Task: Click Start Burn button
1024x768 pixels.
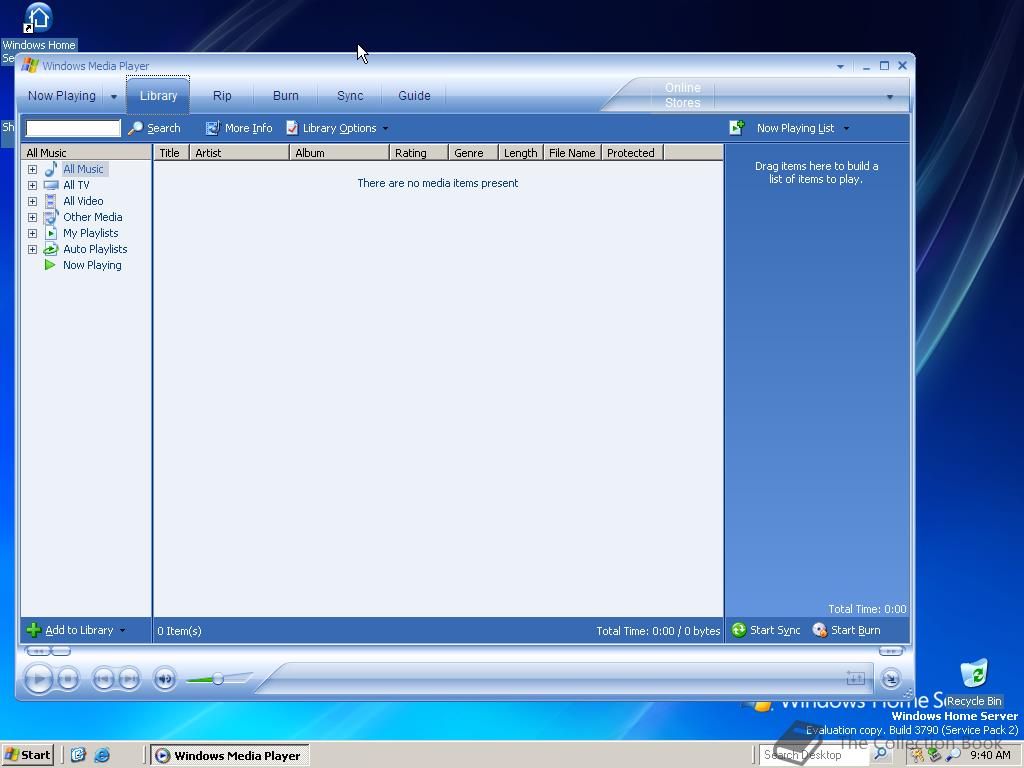Action: point(846,630)
